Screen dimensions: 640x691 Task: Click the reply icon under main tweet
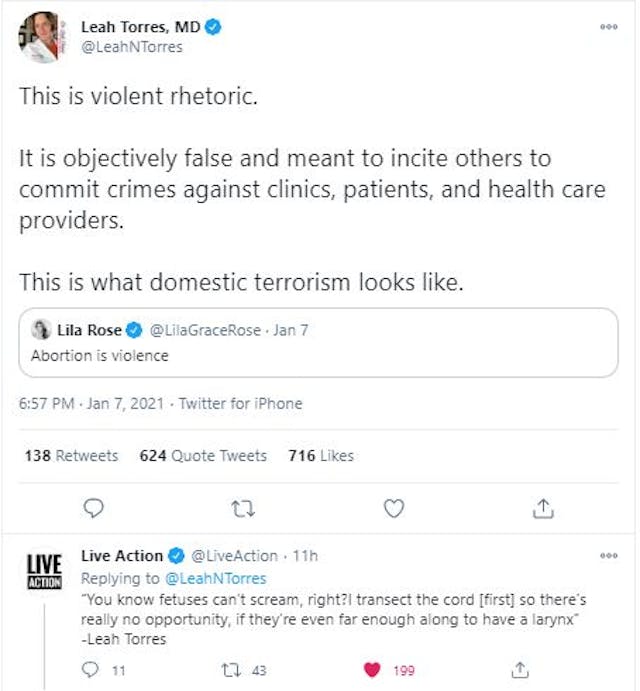92,509
